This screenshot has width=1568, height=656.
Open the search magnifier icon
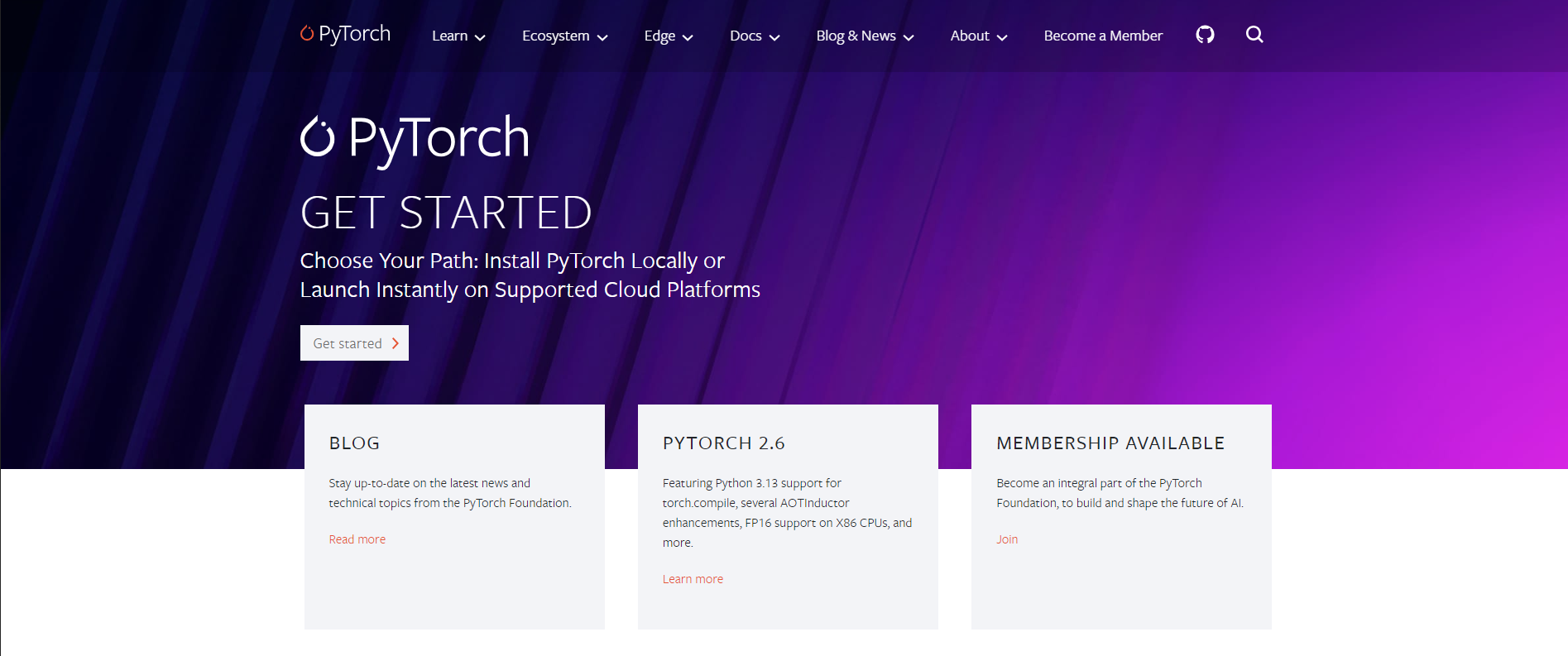point(1254,35)
